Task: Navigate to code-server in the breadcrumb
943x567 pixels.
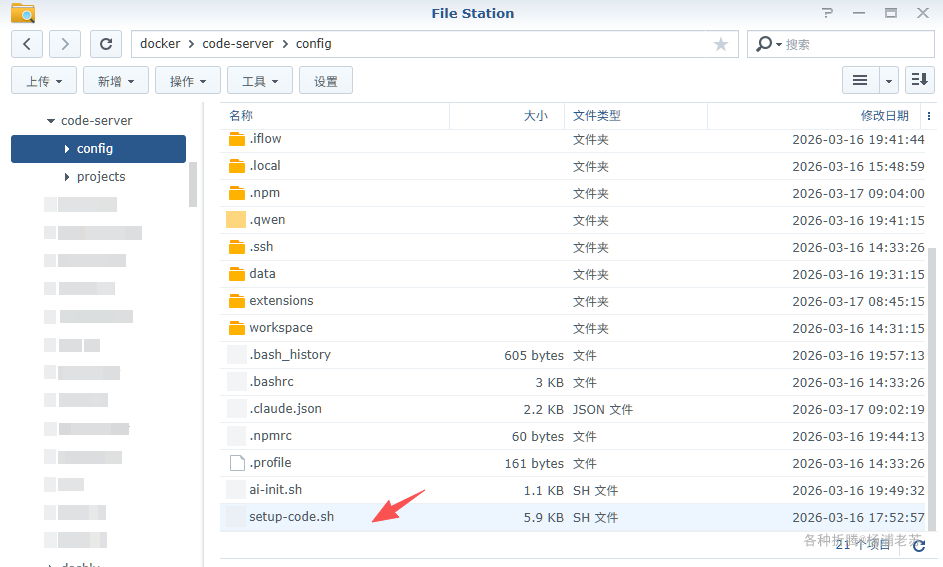Action: click(x=238, y=44)
